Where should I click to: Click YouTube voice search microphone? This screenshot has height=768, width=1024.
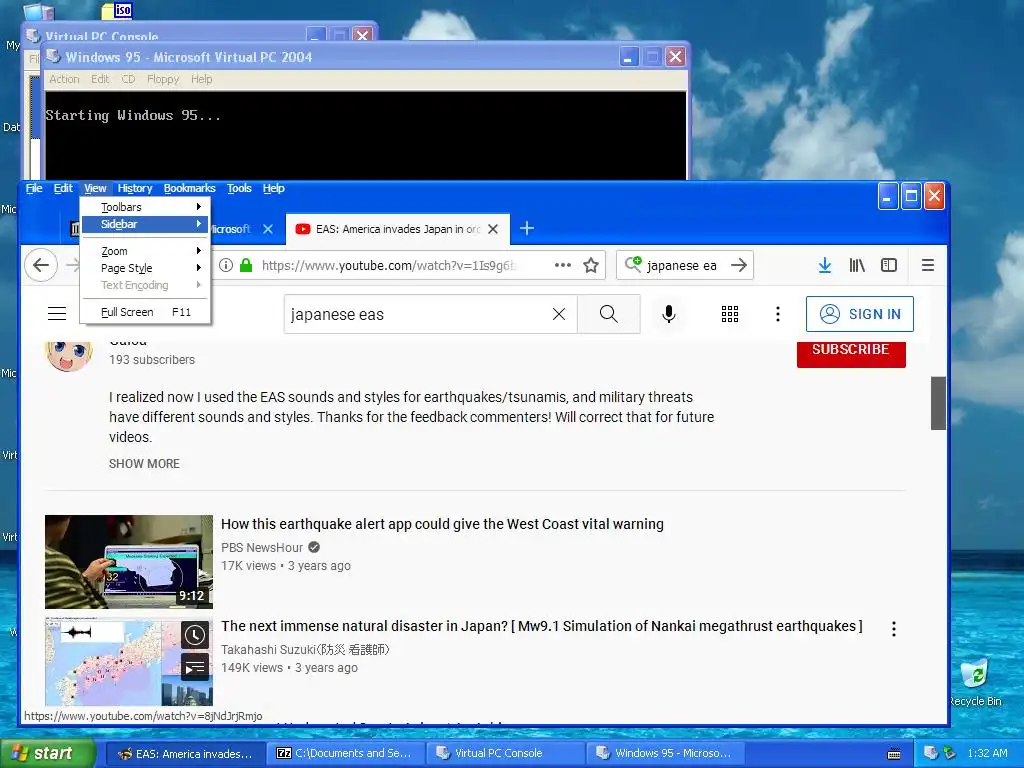click(669, 314)
